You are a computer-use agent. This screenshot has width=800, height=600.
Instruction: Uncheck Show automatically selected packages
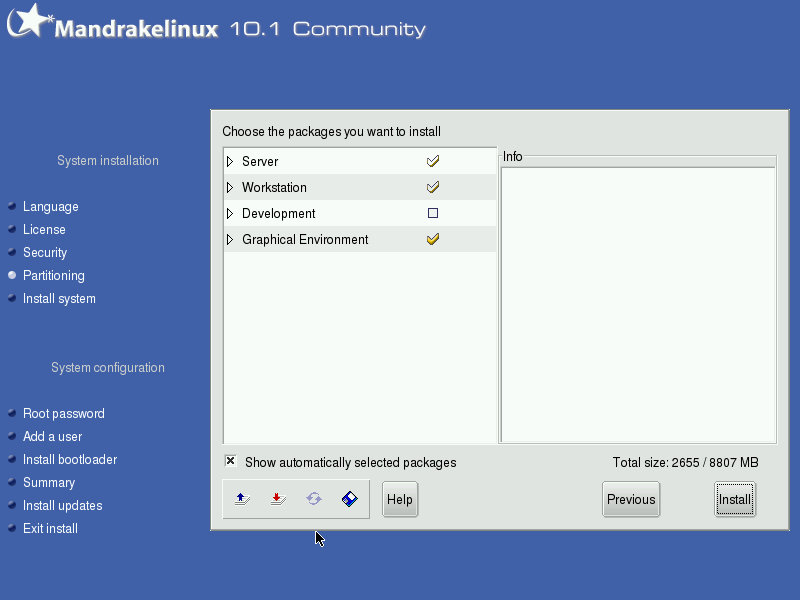[231, 461]
